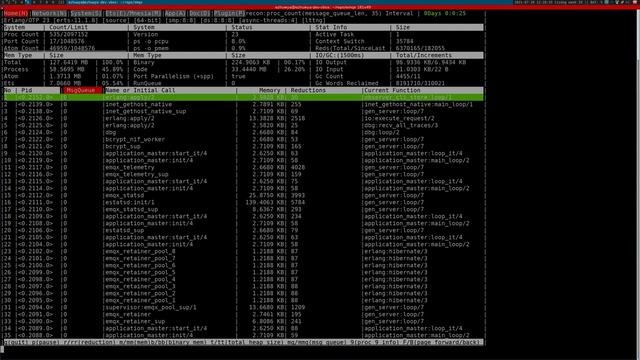Click the dbg:loop/2 current function
This screenshot has height=360, width=640.
pyautogui.click(x=382, y=133)
